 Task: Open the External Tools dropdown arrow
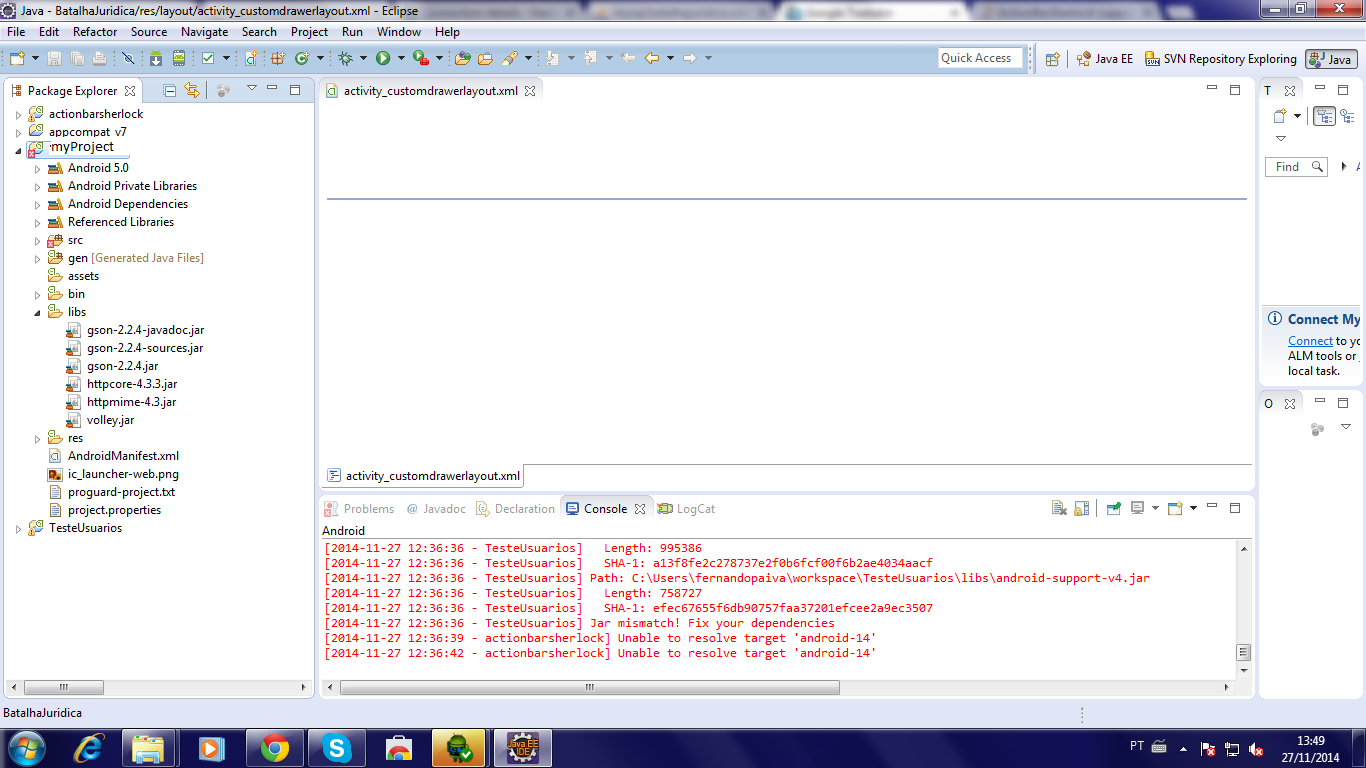click(438, 58)
